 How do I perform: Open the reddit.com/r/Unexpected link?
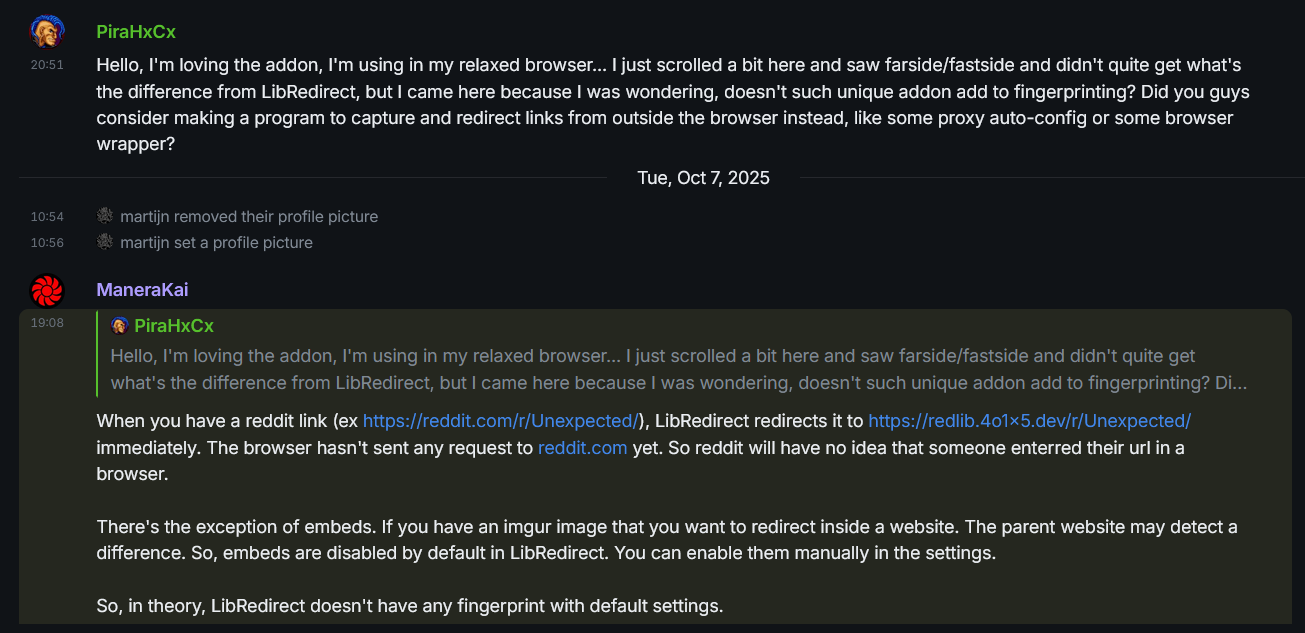point(500,420)
